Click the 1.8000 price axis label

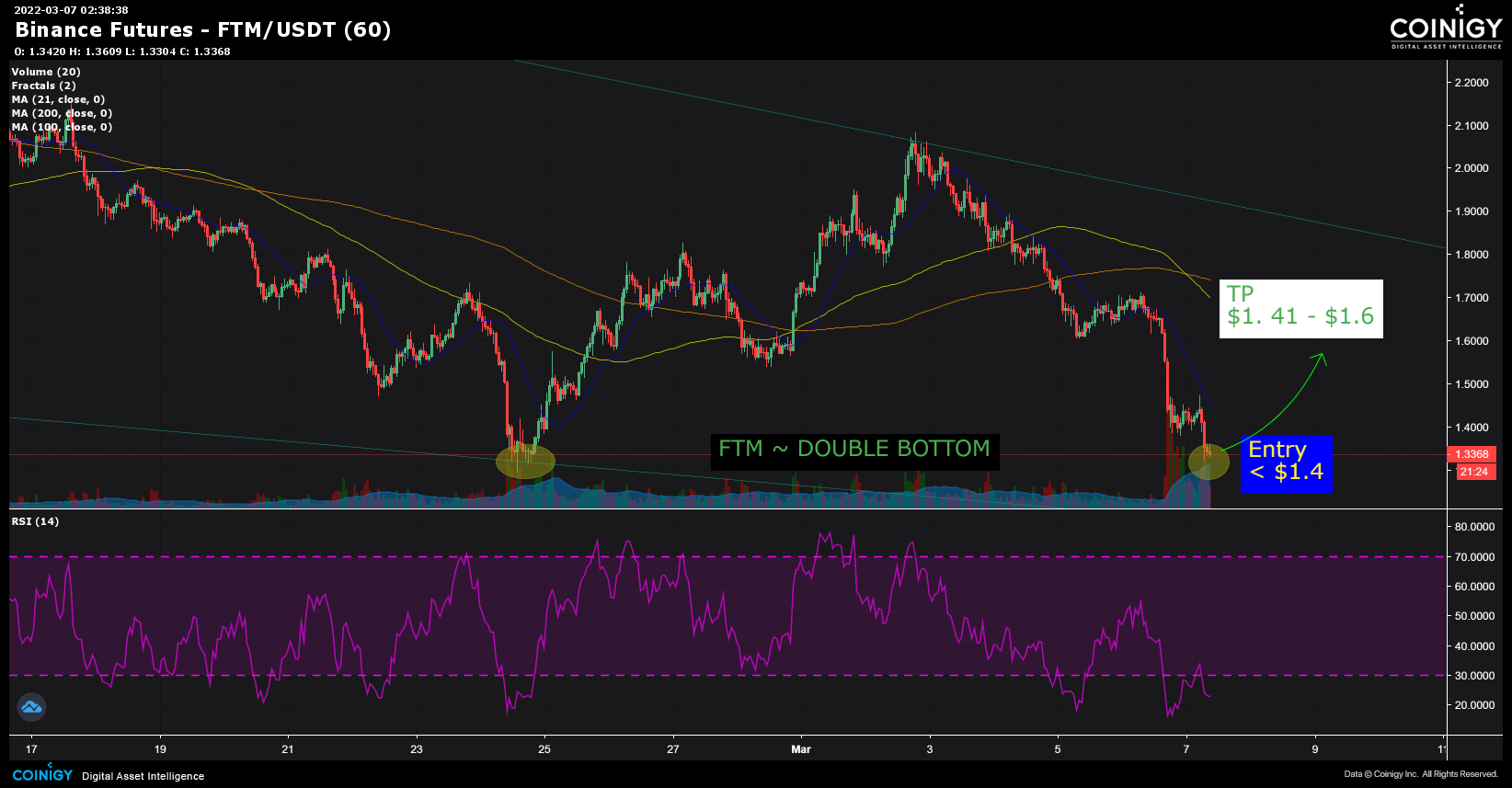(x=1472, y=255)
